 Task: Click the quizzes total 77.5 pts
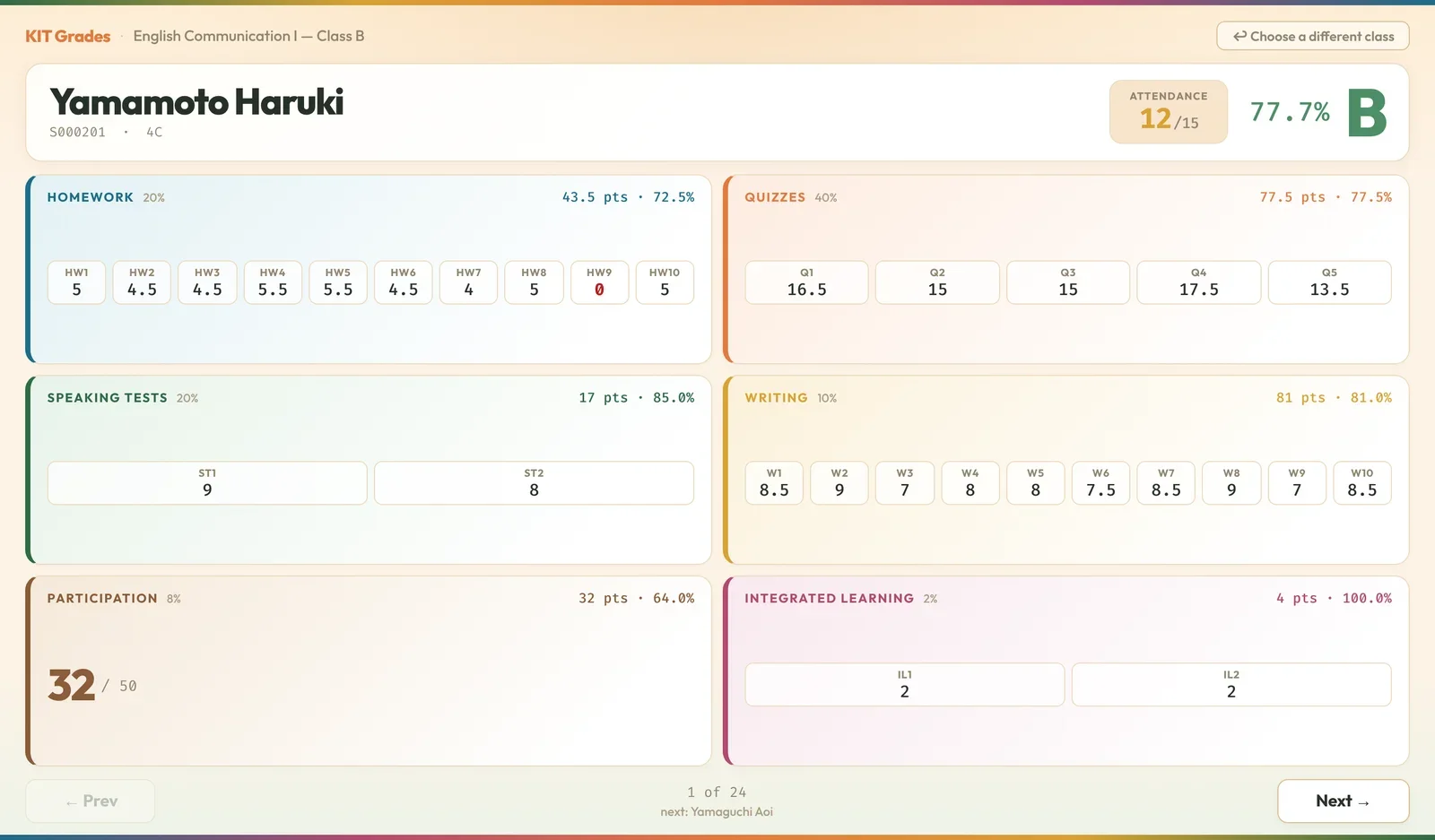point(1292,197)
